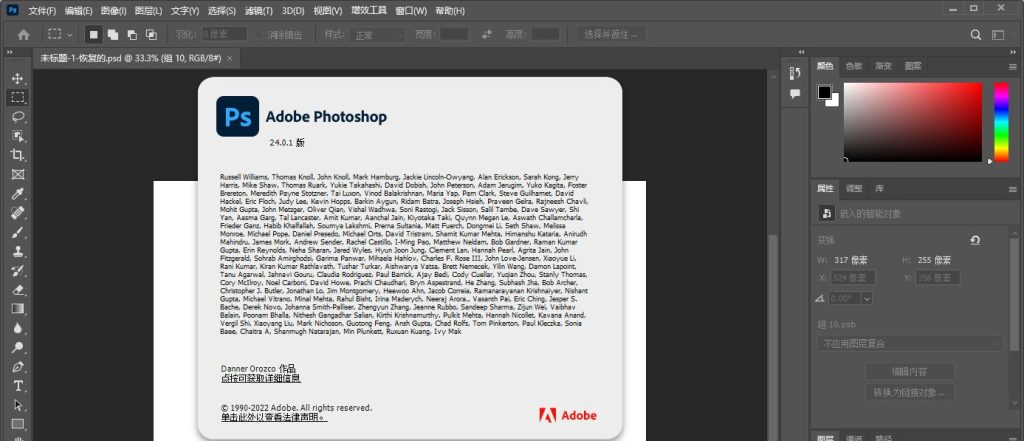The width and height of the screenshot is (1024, 441).
Task: Switch to the 调整 adjustments tab
Action: (854, 189)
